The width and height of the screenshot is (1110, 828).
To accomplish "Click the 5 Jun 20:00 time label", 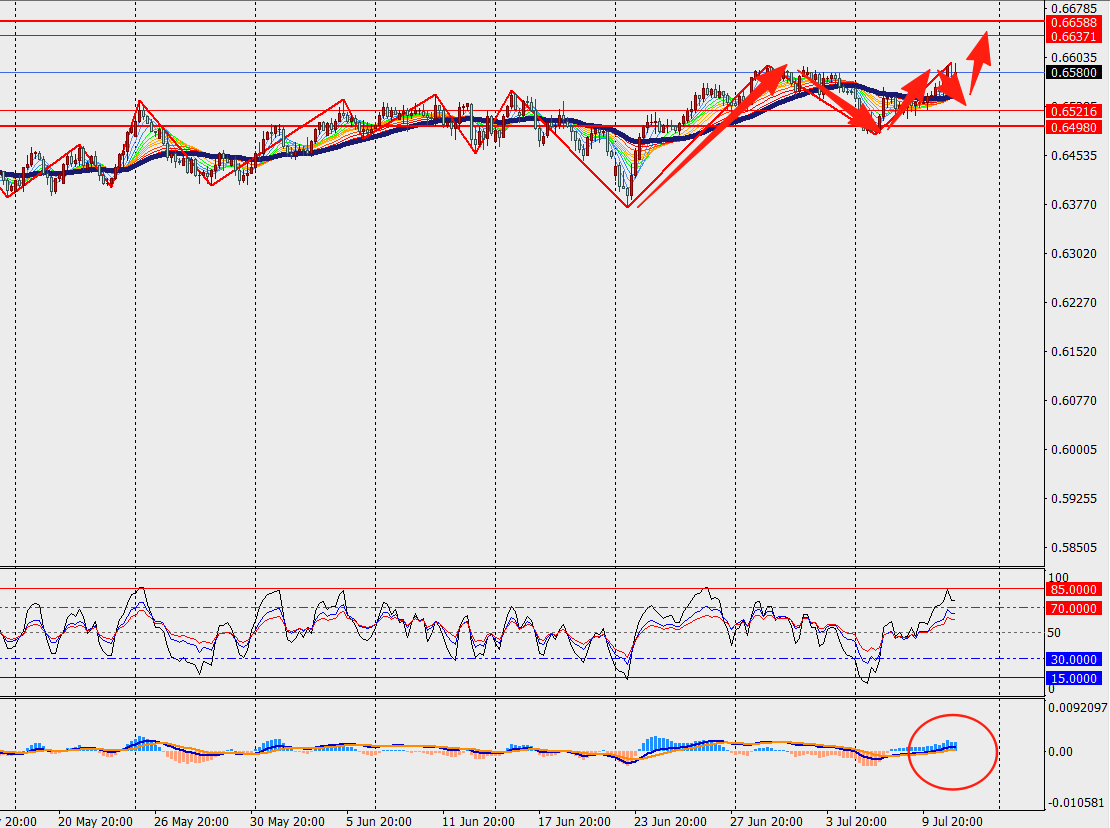I will point(379,822).
